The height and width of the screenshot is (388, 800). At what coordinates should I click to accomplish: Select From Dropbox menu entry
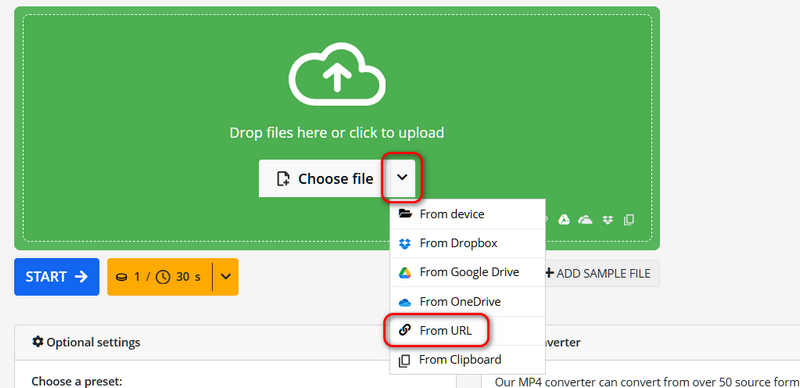[x=467, y=244]
